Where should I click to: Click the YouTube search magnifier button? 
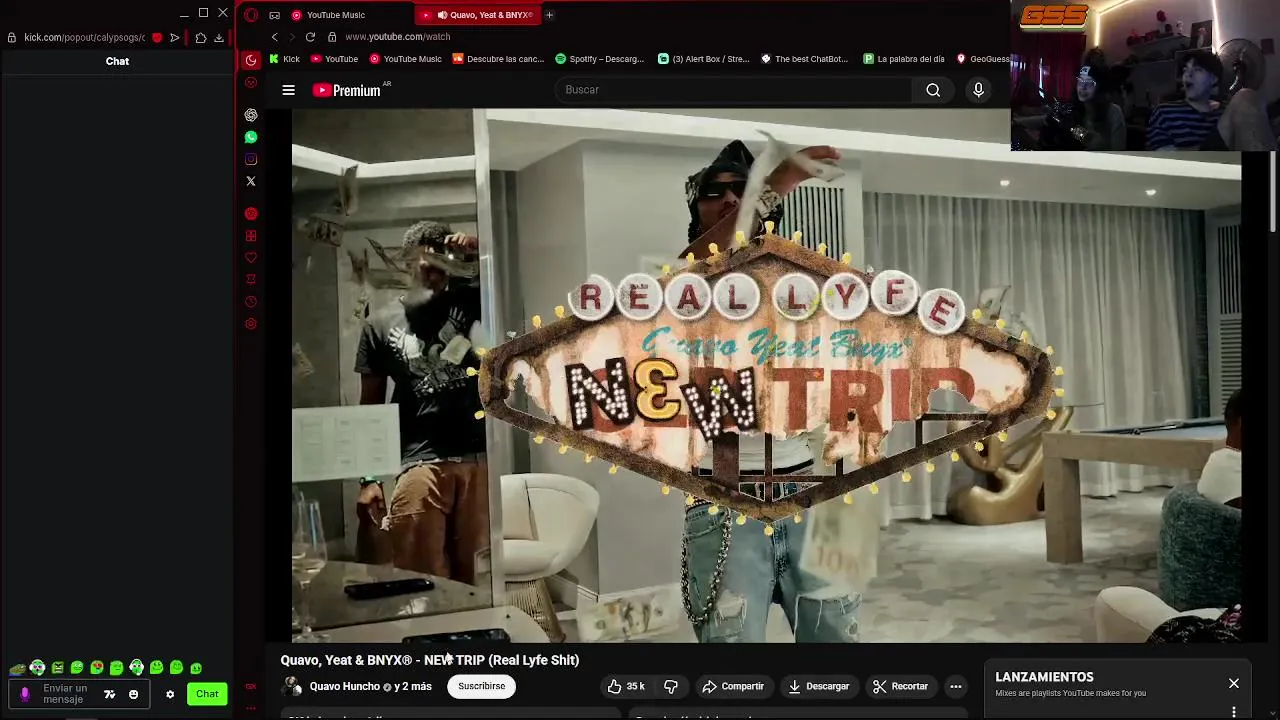pos(933,90)
